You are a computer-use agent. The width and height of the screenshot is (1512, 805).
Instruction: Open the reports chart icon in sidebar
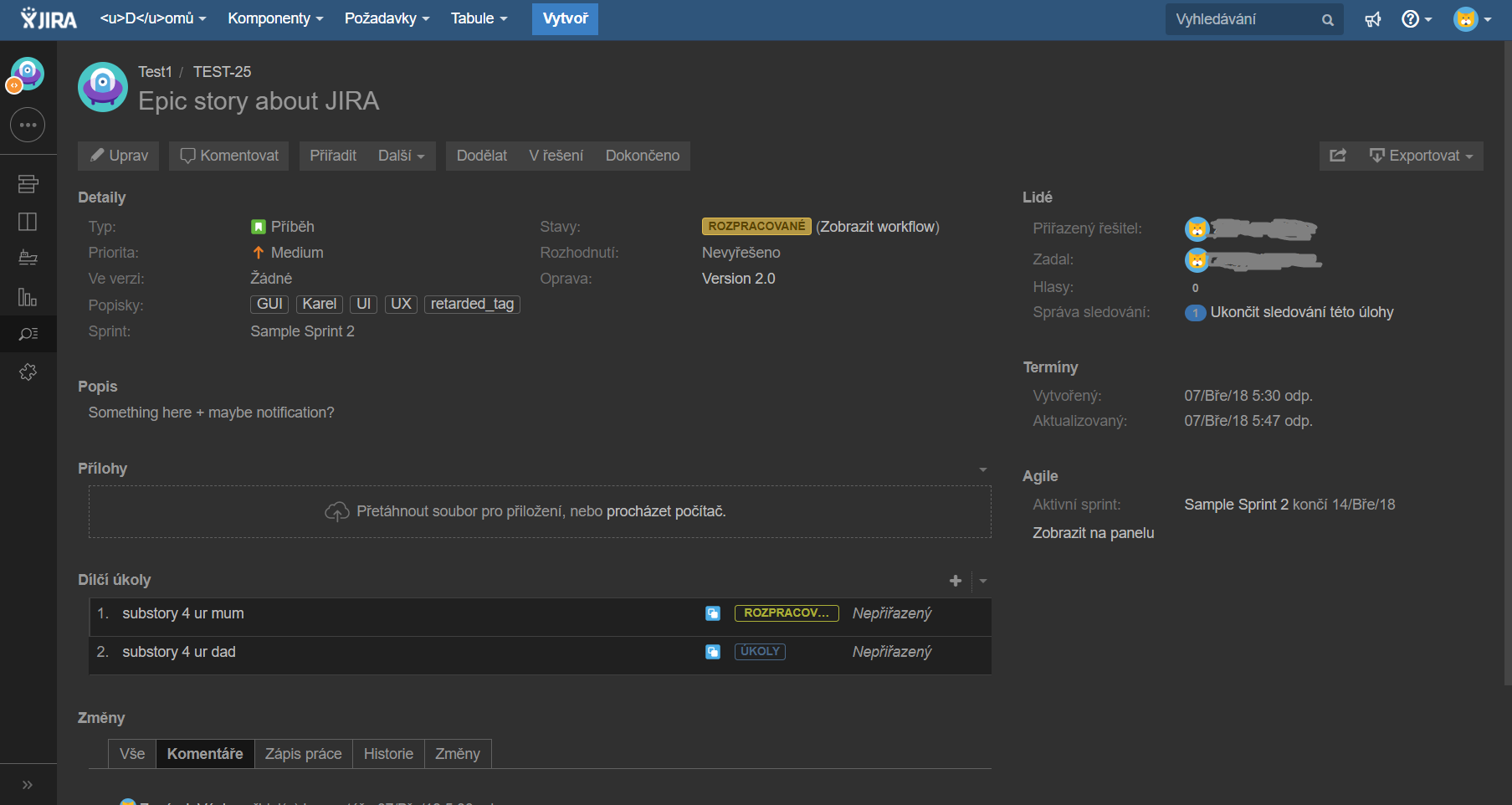coord(28,296)
